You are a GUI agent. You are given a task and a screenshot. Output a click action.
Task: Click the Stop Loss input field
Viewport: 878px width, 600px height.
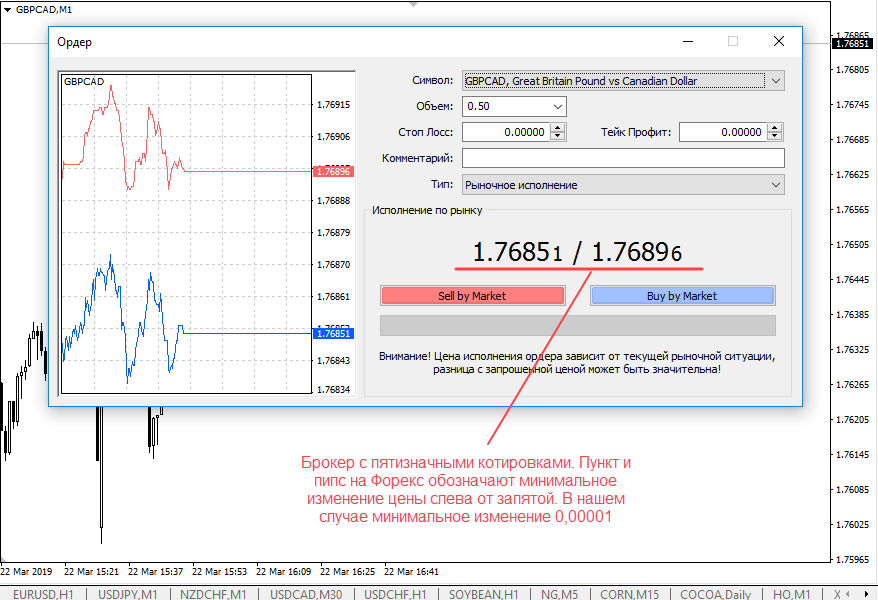pyautogui.click(x=507, y=133)
